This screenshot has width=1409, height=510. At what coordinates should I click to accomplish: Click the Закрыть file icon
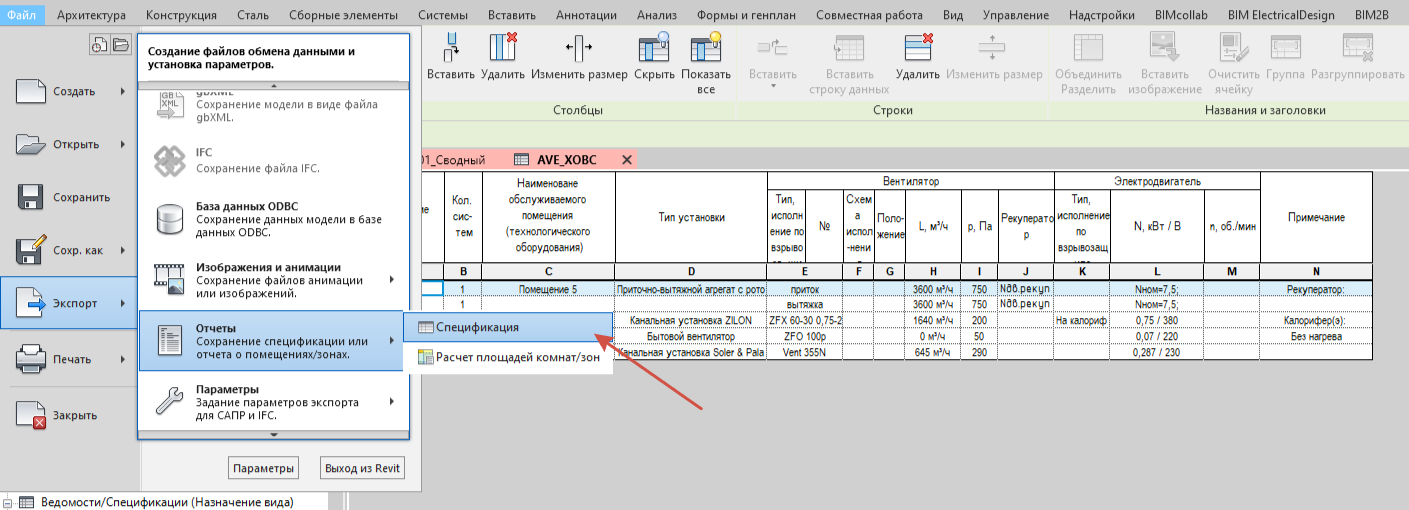point(31,415)
